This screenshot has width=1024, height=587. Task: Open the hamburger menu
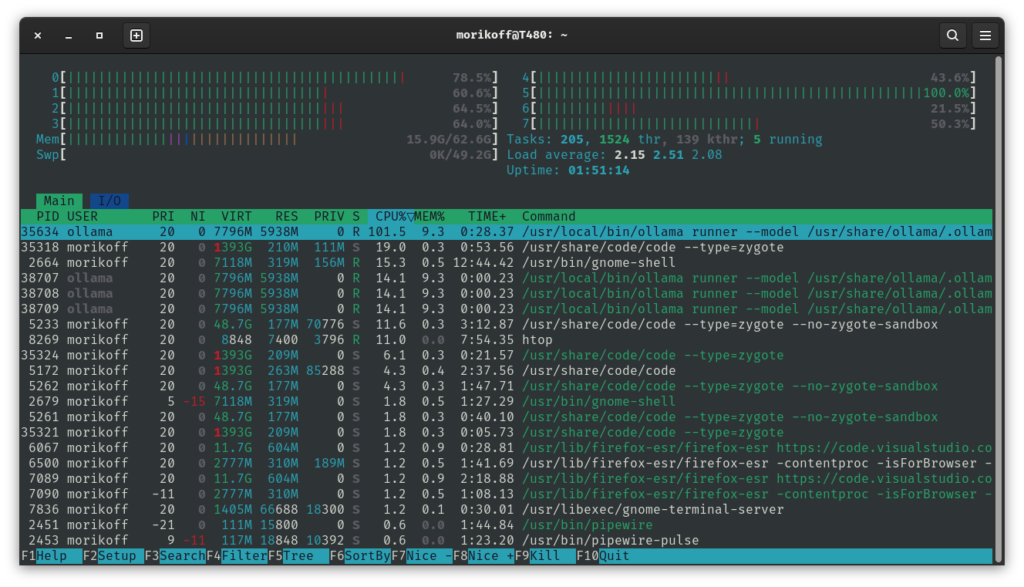point(985,35)
